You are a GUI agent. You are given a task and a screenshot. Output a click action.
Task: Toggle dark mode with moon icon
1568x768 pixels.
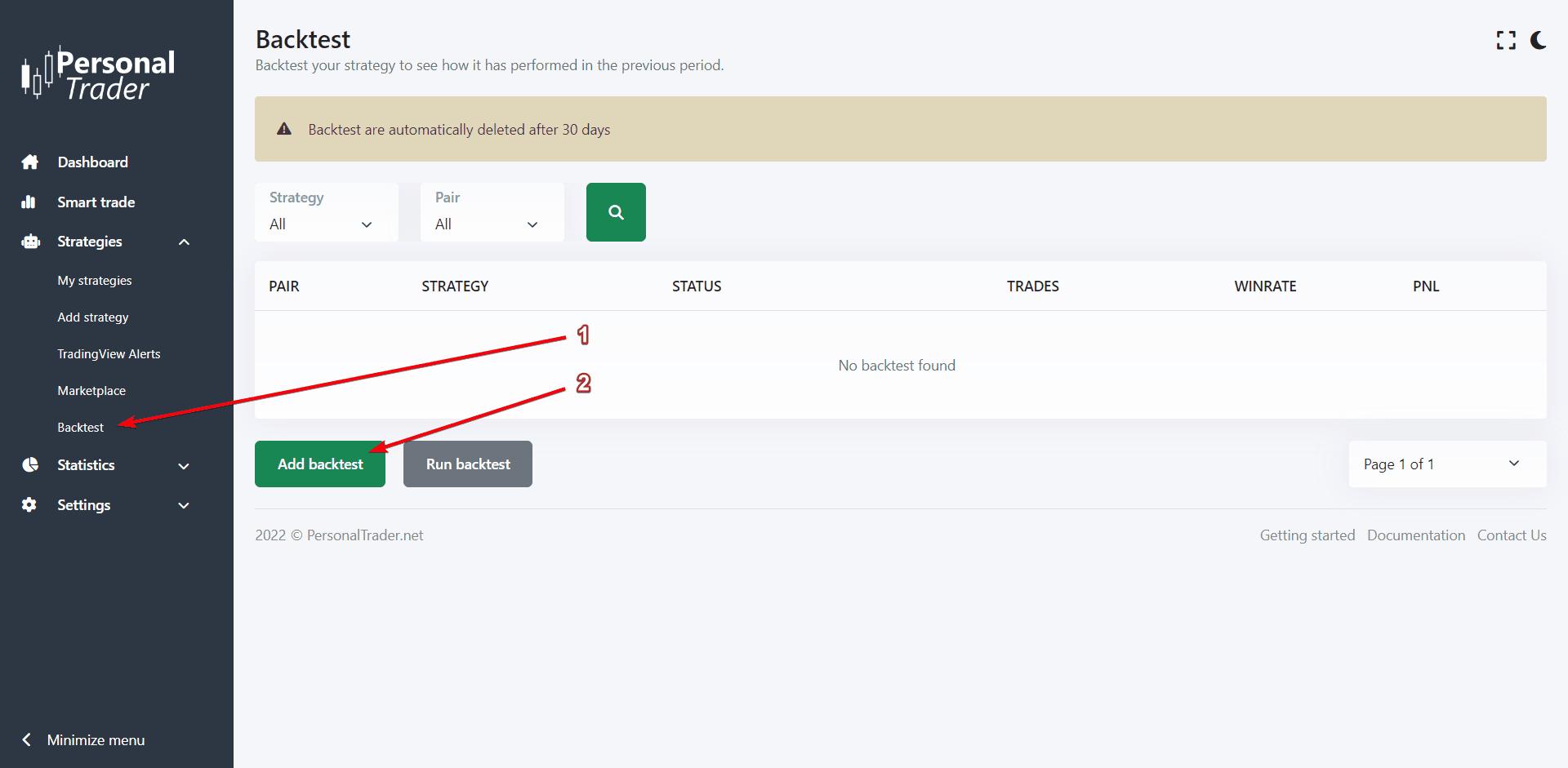click(1538, 40)
